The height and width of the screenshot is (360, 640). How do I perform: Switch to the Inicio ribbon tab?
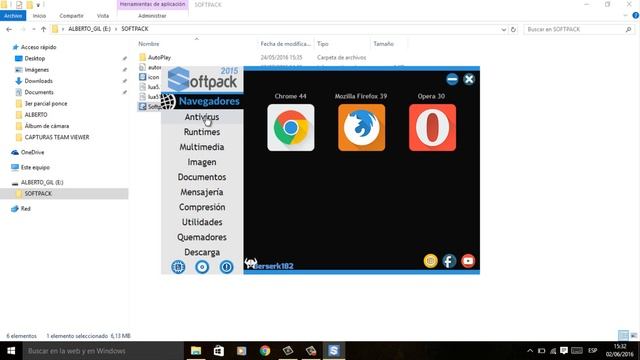coord(39,16)
